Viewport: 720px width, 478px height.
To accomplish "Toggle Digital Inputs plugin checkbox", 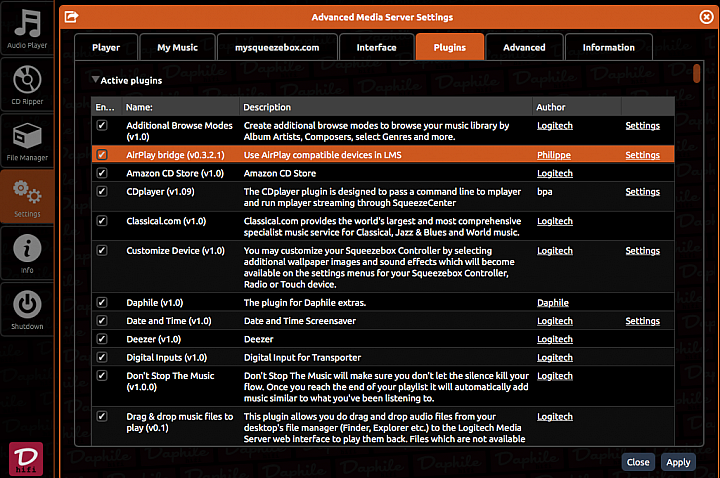I will pyautogui.click(x=102, y=357).
